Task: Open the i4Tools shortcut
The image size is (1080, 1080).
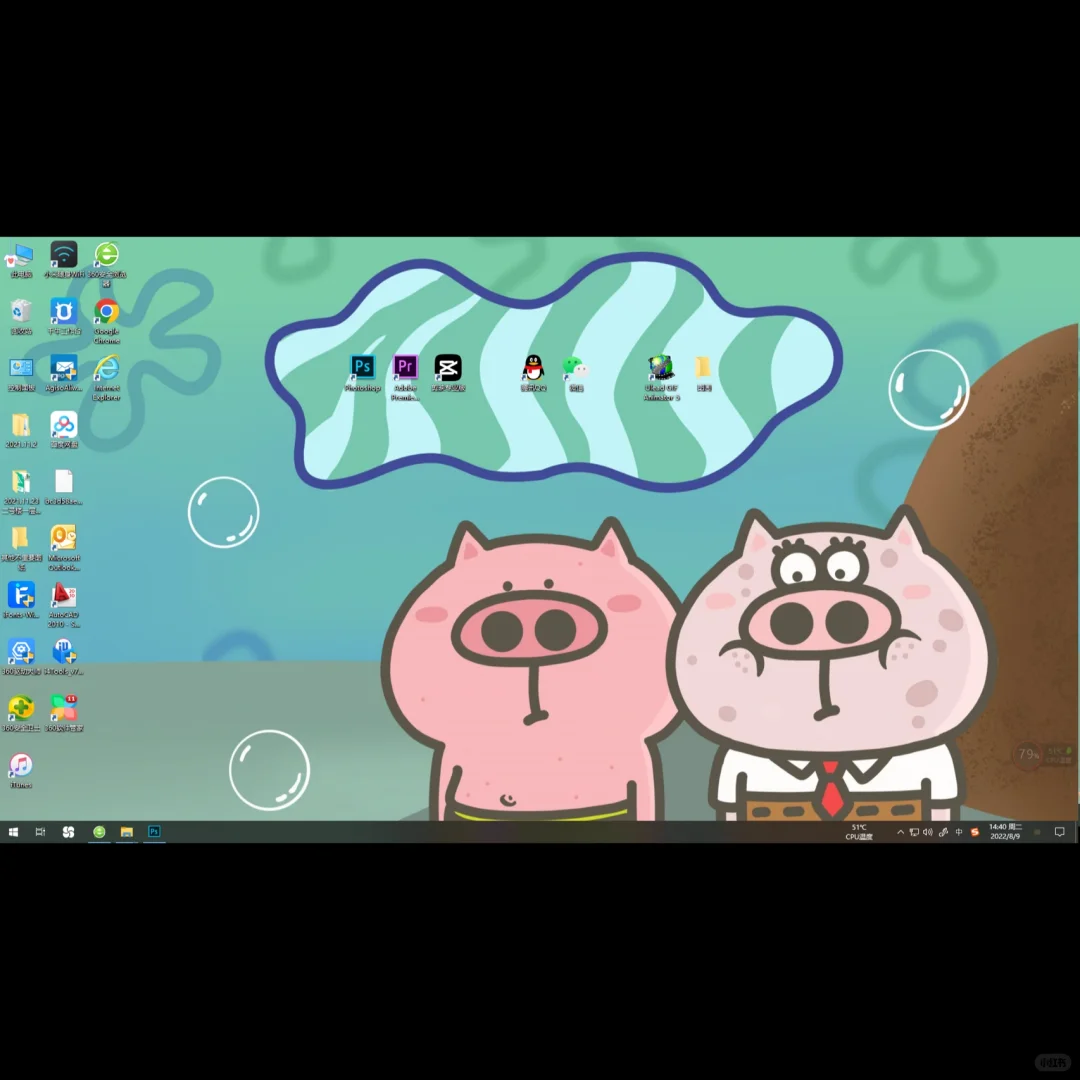Action: 63,657
